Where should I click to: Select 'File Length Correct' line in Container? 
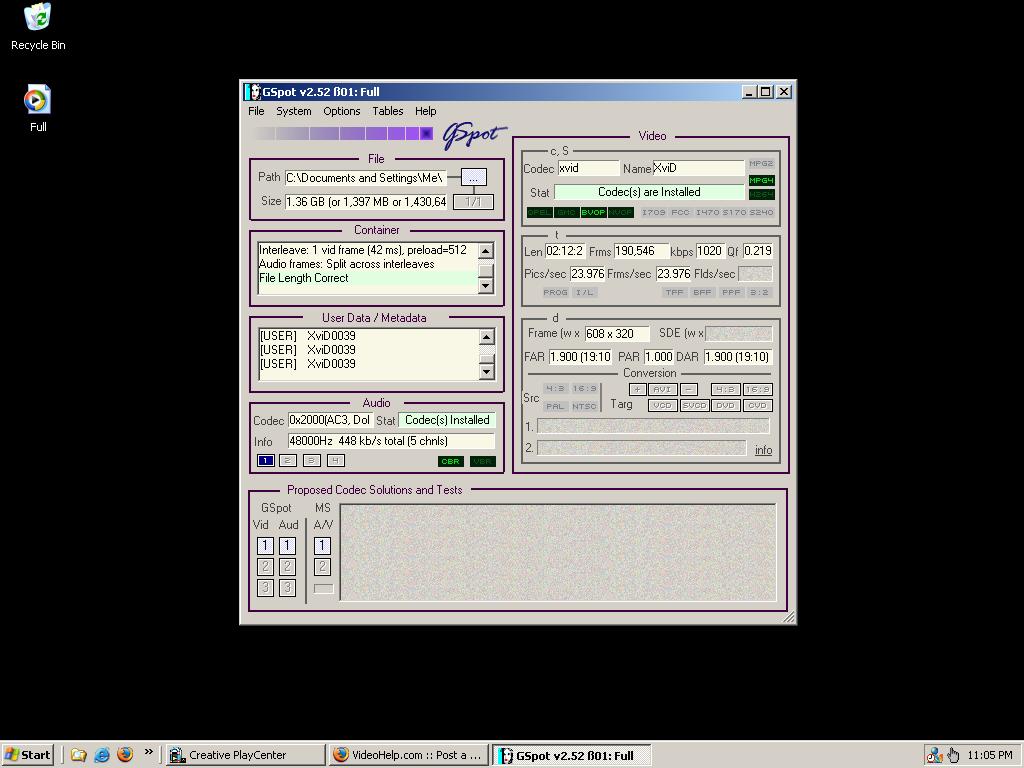(368, 278)
